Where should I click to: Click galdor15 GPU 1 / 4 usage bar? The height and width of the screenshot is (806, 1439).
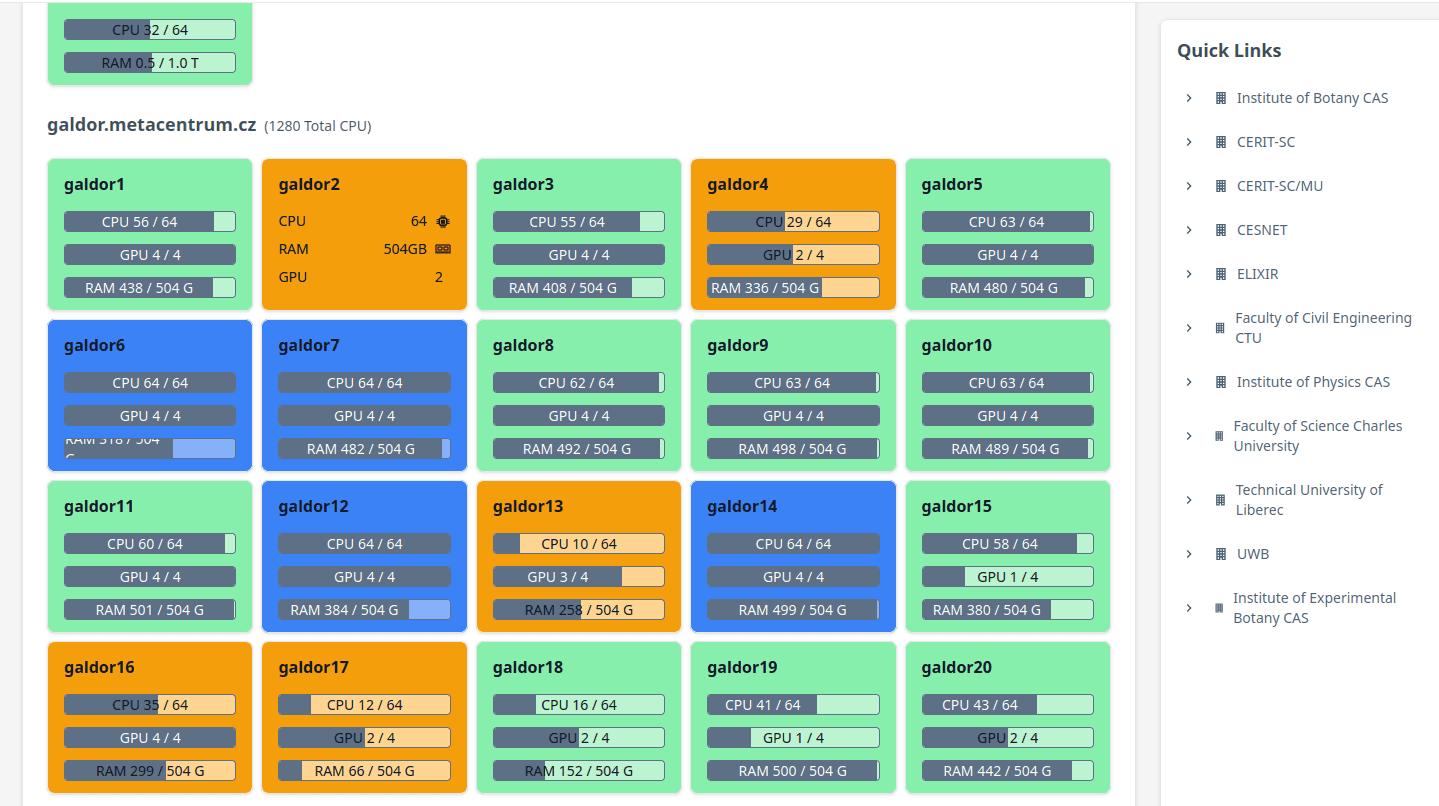point(1007,577)
